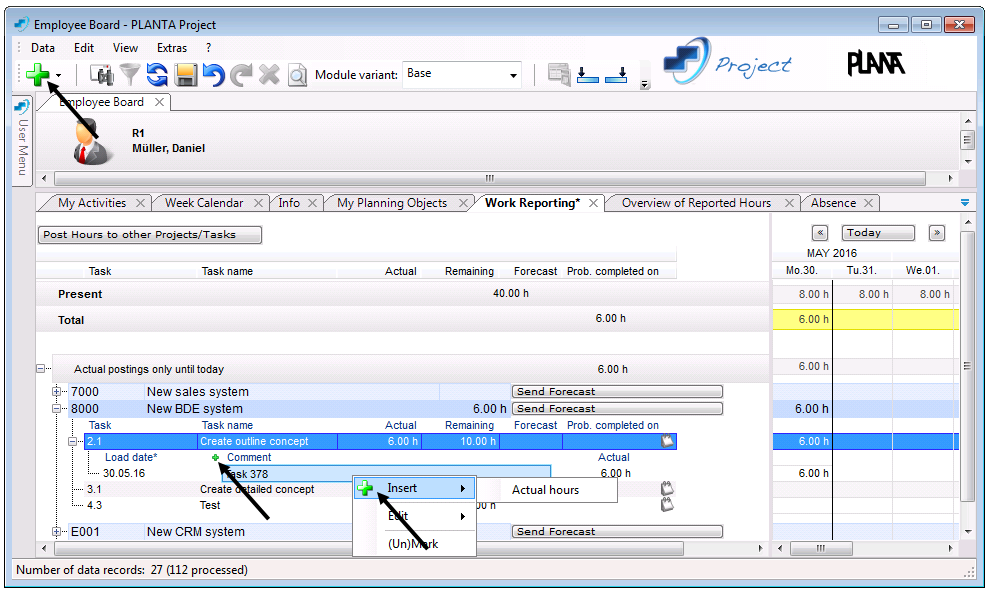Viewport: 990px width, 593px height.
Task: Click the blue refresh arrows icon
Action: pyautogui.click(x=157, y=75)
